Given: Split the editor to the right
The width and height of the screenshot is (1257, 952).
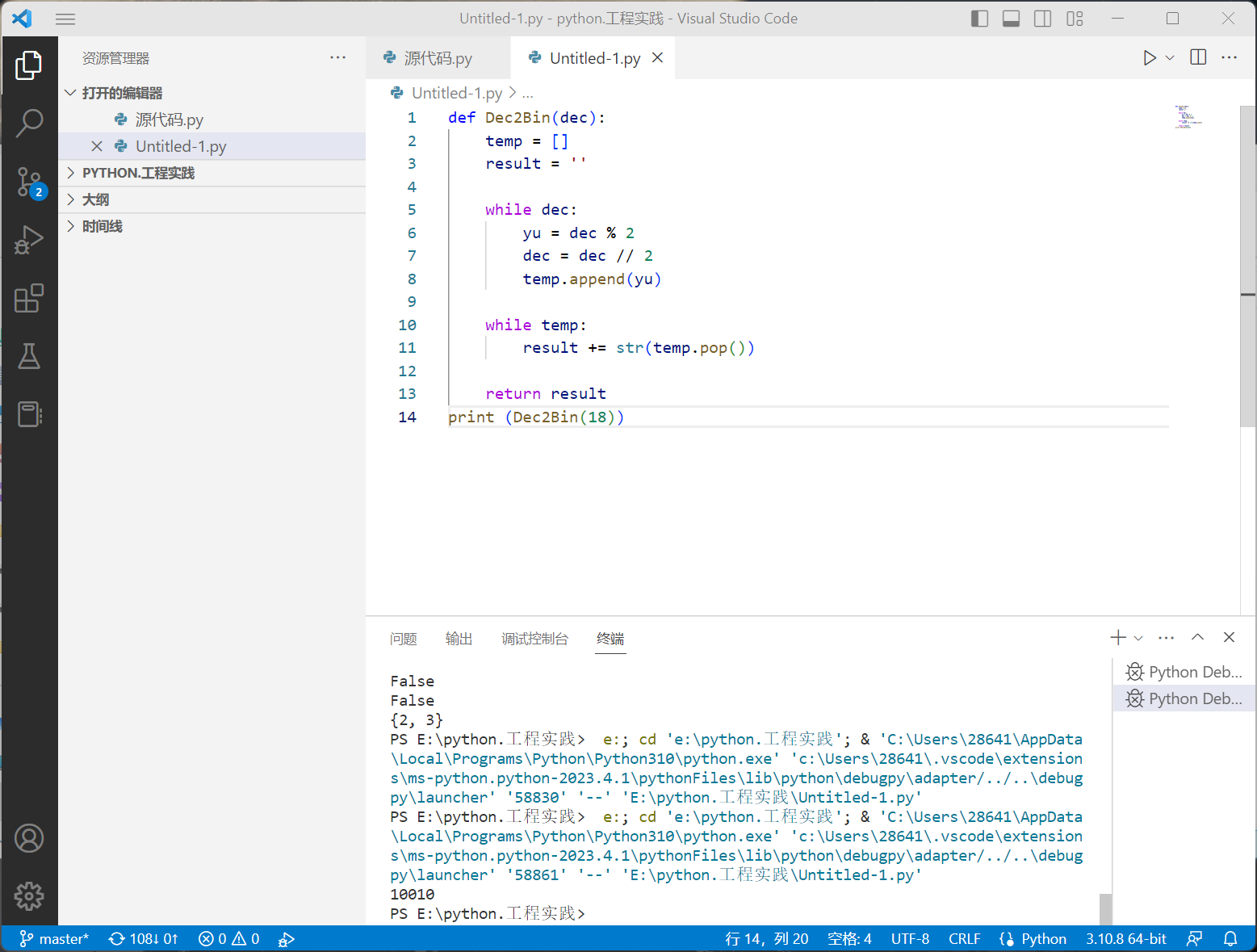Looking at the screenshot, I should (1199, 58).
